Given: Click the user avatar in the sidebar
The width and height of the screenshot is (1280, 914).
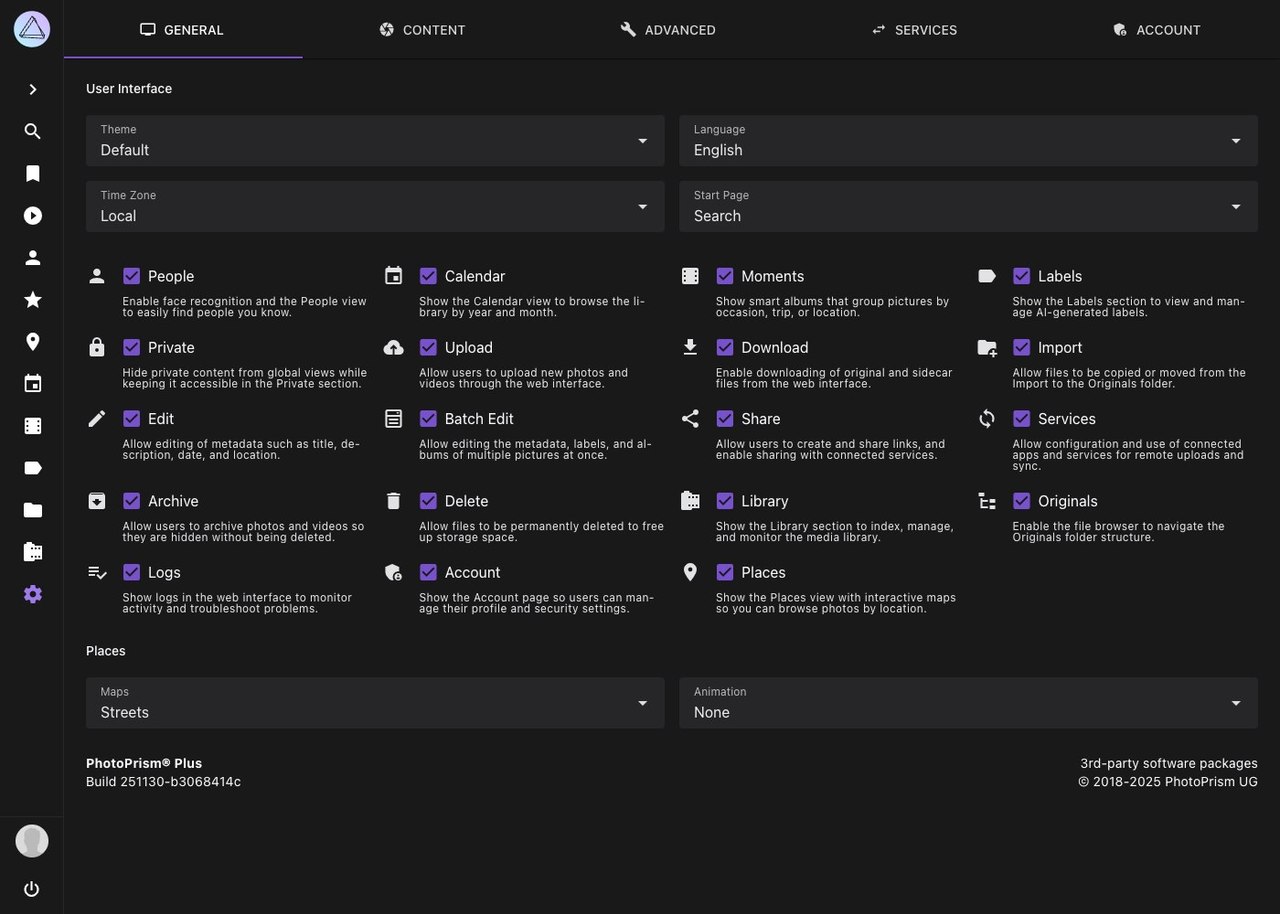Looking at the screenshot, I should (32, 841).
